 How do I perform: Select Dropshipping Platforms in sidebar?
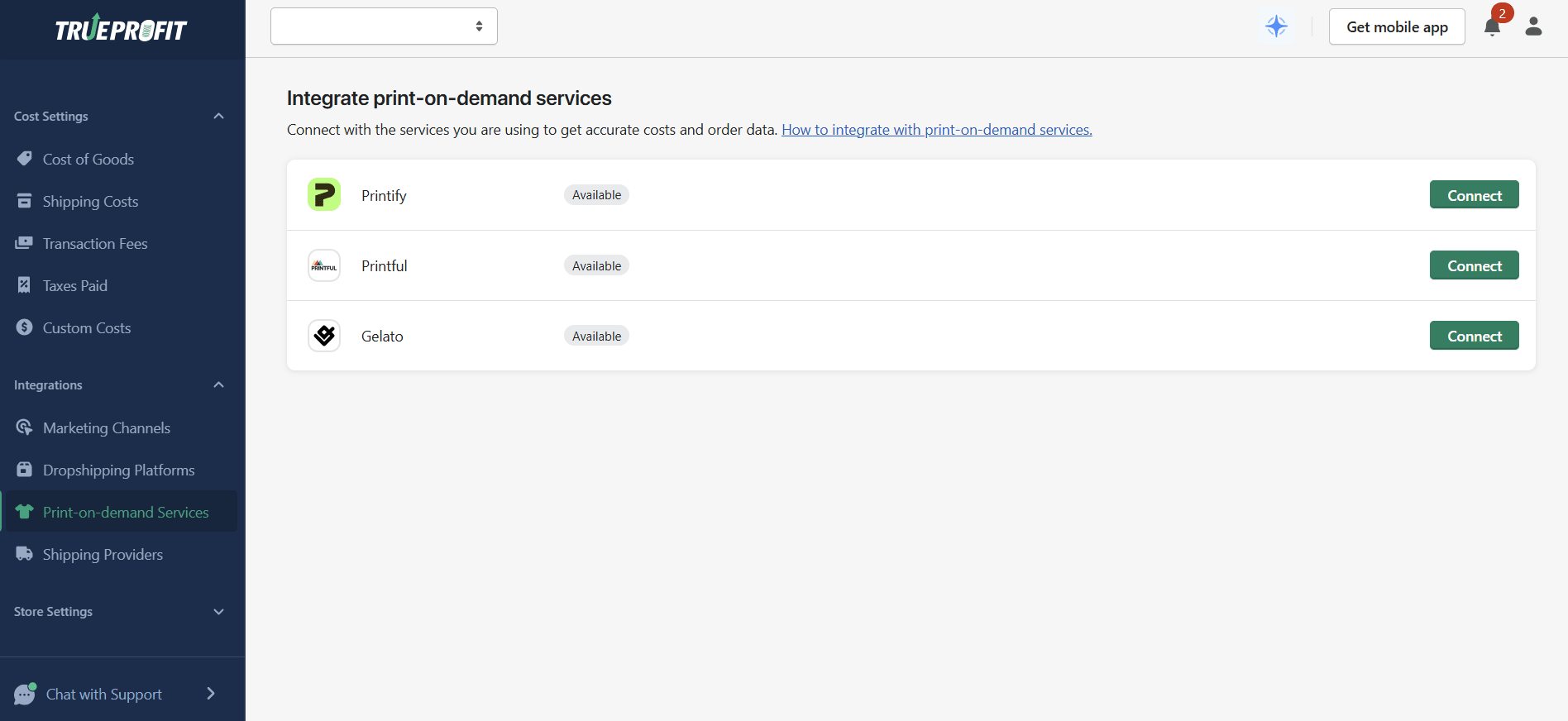pyautogui.click(x=118, y=470)
